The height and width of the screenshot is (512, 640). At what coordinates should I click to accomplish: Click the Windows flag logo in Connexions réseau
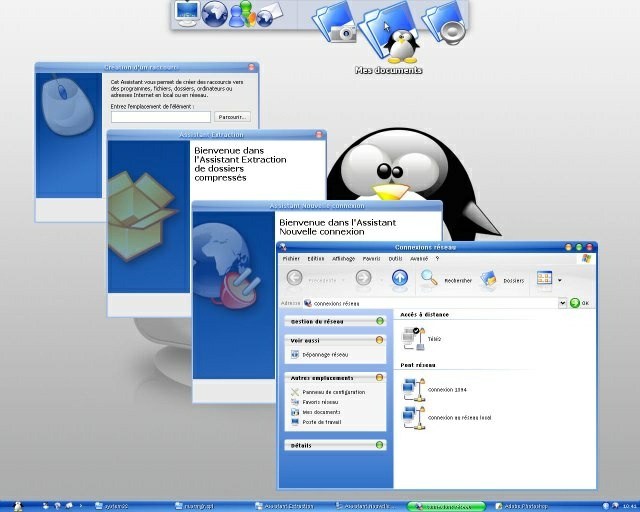point(587,258)
